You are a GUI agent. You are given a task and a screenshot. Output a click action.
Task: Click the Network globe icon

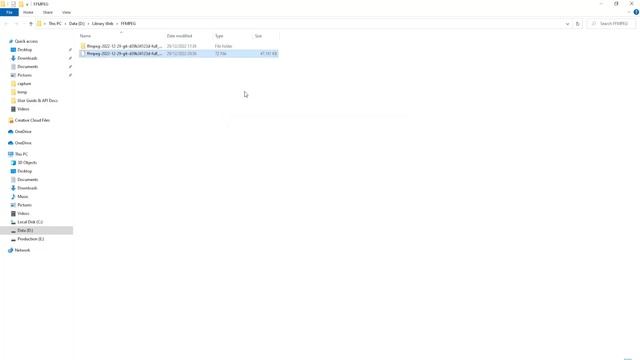[11, 250]
